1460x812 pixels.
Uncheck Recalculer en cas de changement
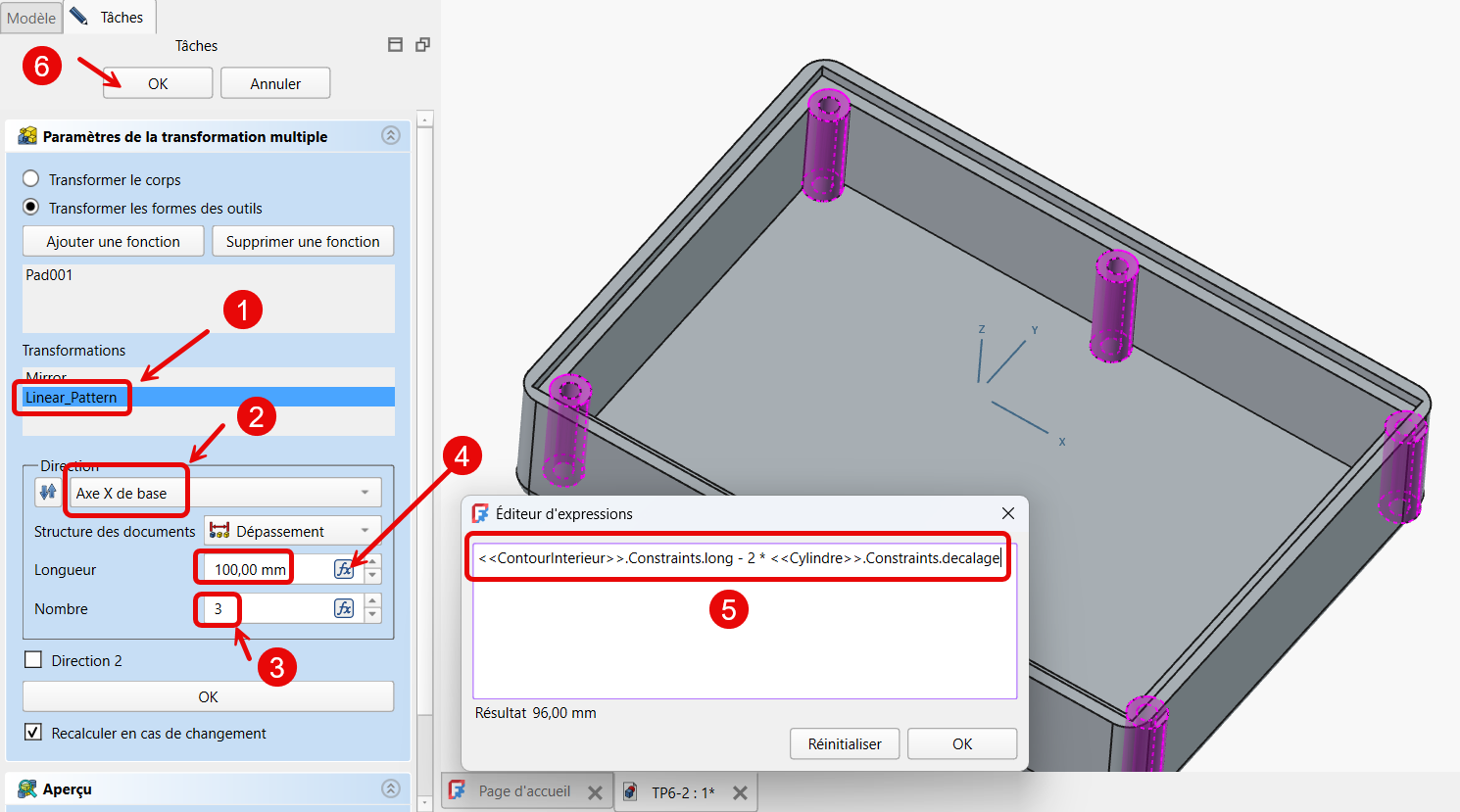tap(33, 733)
